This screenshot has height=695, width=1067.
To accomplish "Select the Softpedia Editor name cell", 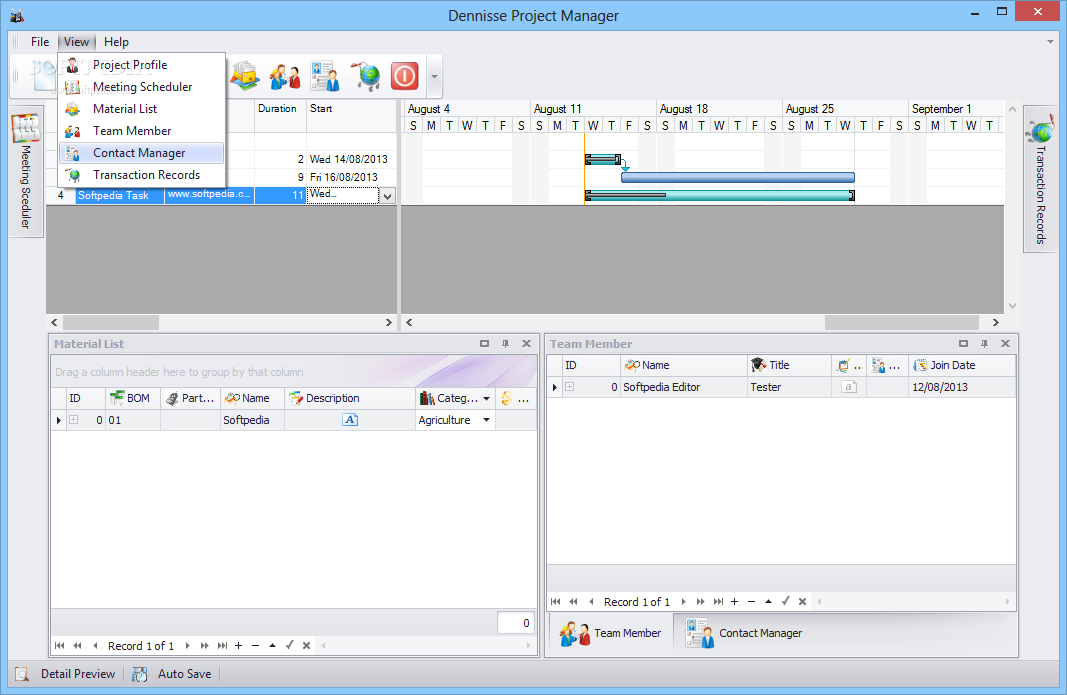I will [x=683, y=387].
